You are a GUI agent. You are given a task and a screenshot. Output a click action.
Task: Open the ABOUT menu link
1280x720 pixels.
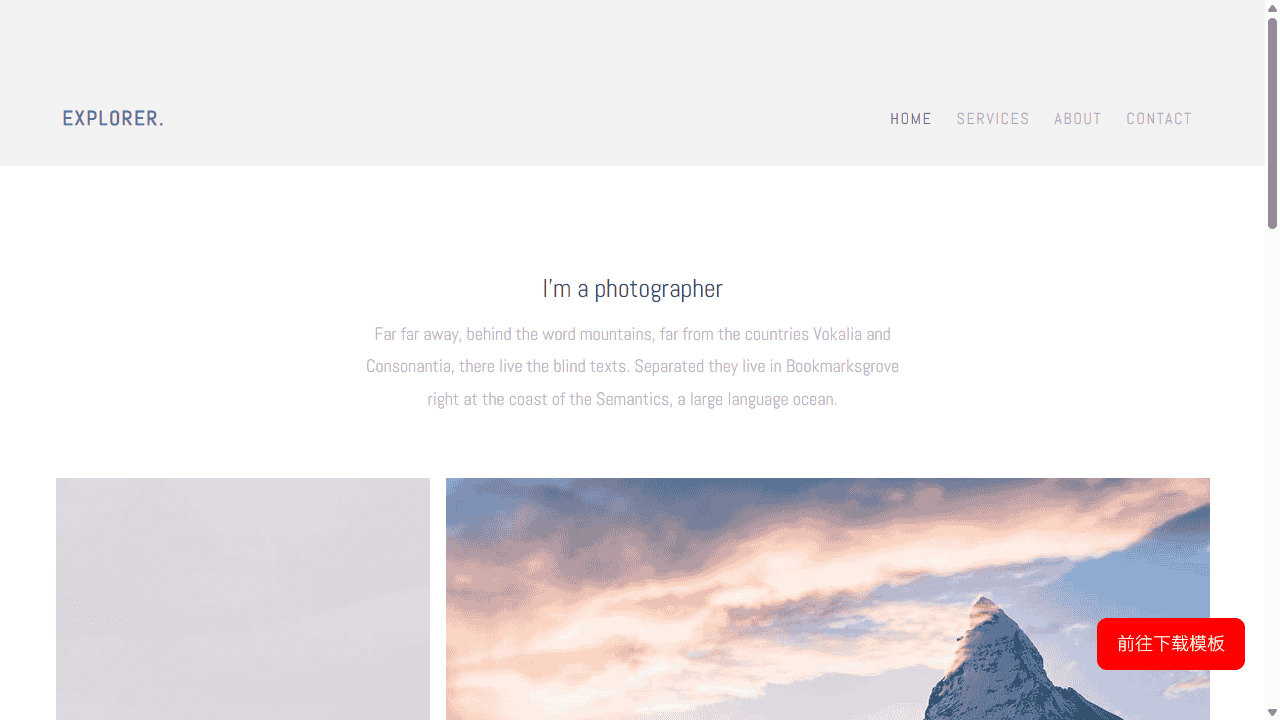[1078, 119]
